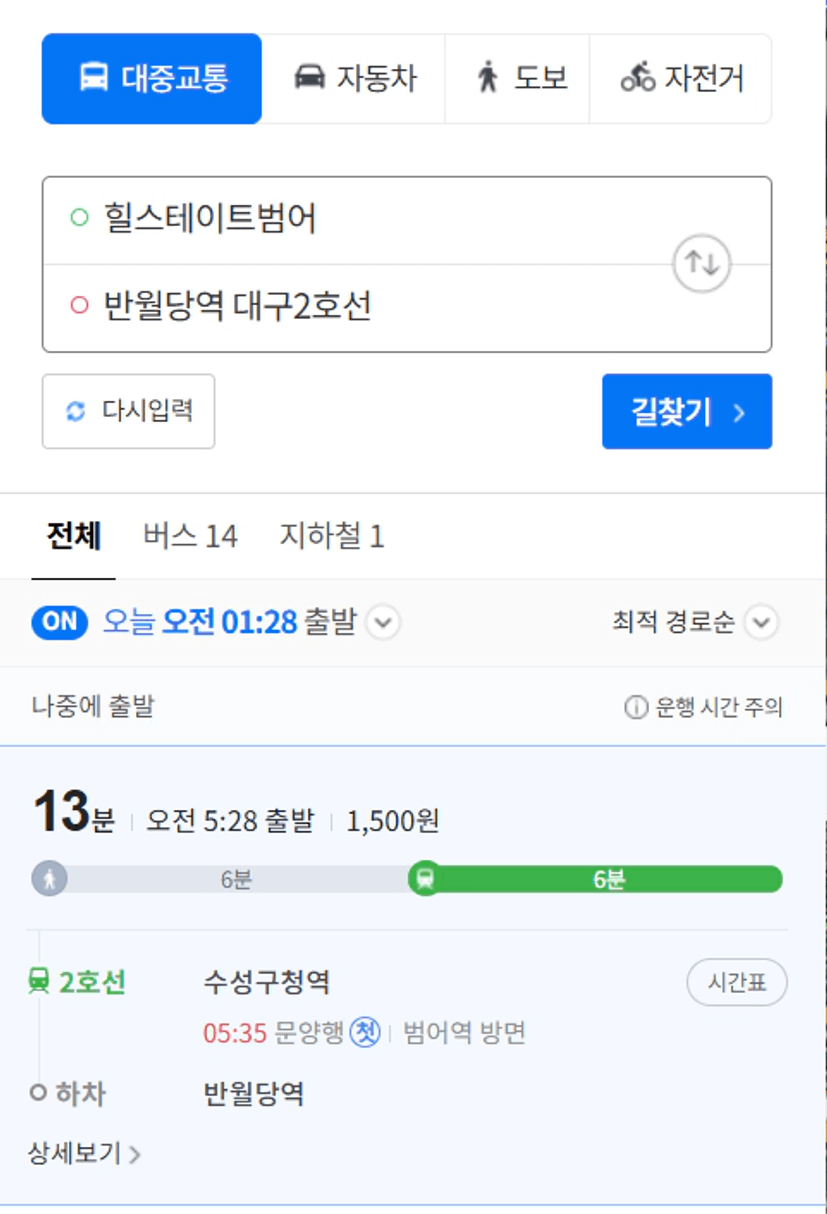The height and width of the screenshot is (1214, 827).
Task: Click the green subway icon on route bar
Action: (425, 879)
